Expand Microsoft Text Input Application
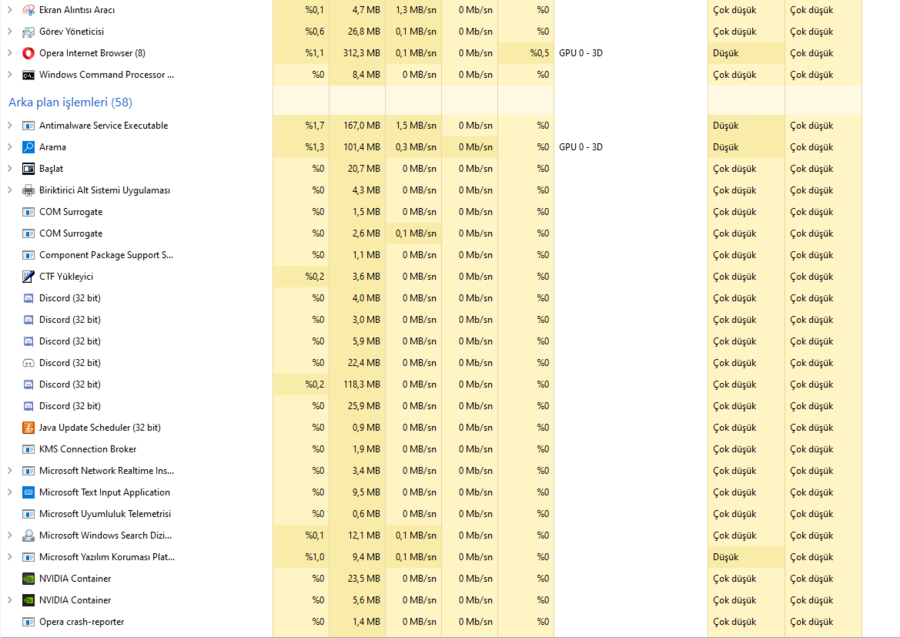The width and height of the screenshot is (900, 638). pos(10,492)
